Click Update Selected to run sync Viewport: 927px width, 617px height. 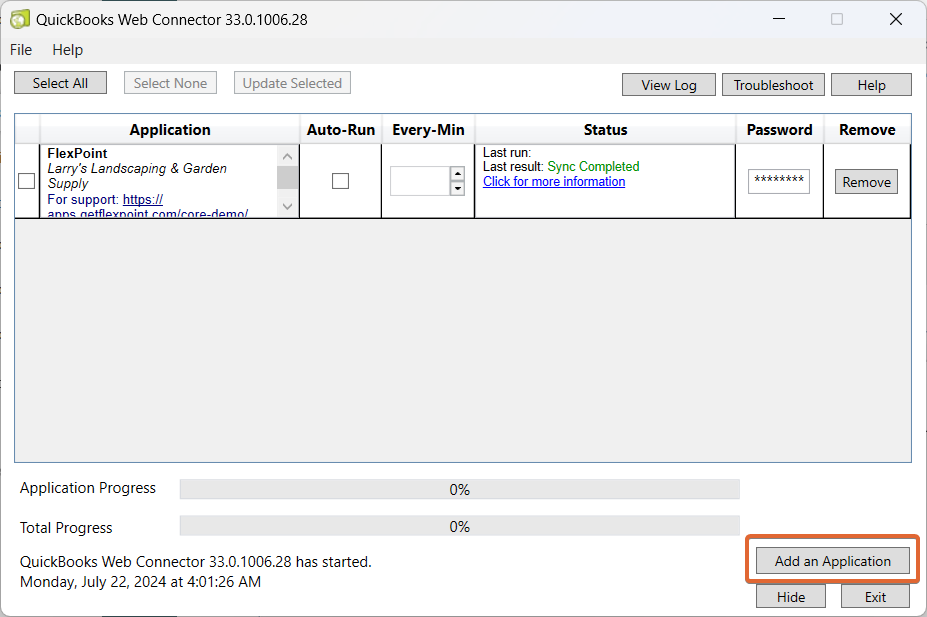pos(292,82)
